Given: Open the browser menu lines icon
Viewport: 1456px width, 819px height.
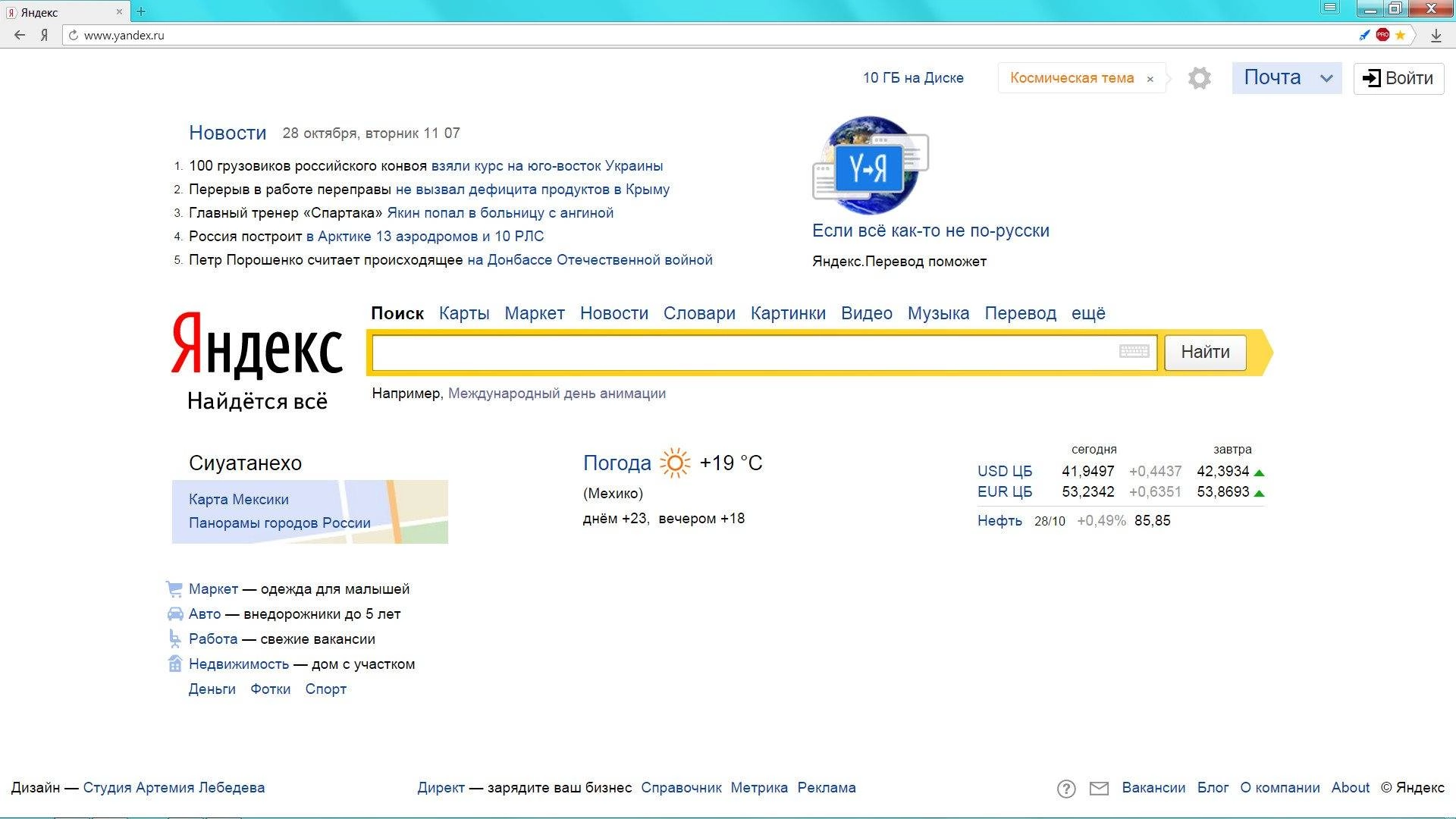Looking at the screenshot, I should 1330,8.
